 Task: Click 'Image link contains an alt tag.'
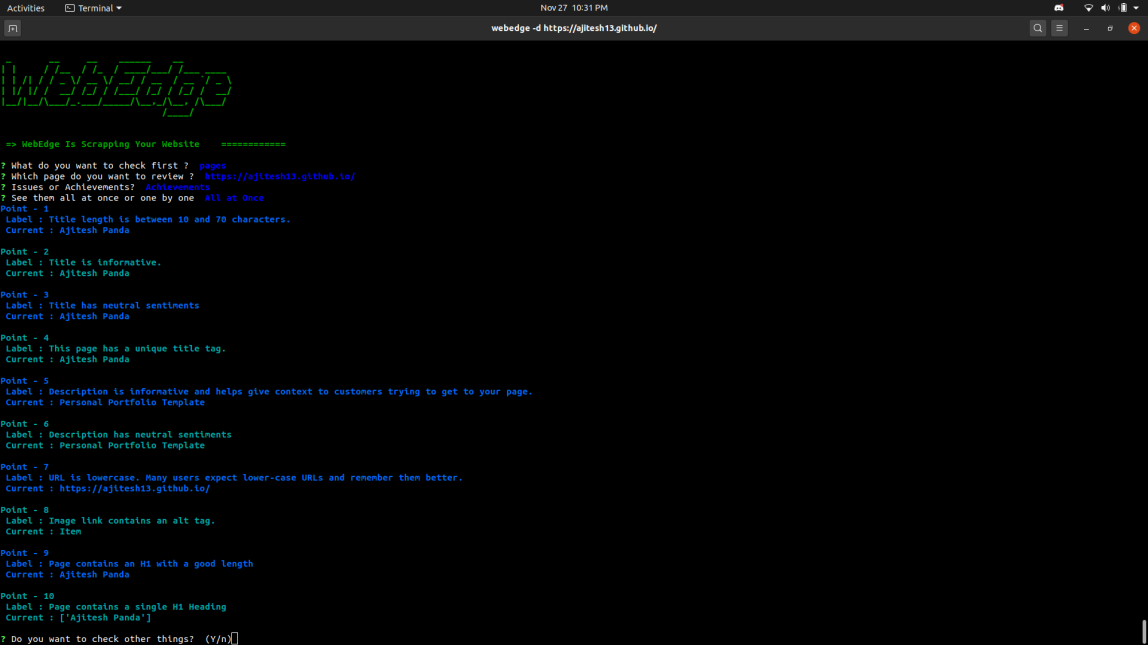(x=132, y=521)
